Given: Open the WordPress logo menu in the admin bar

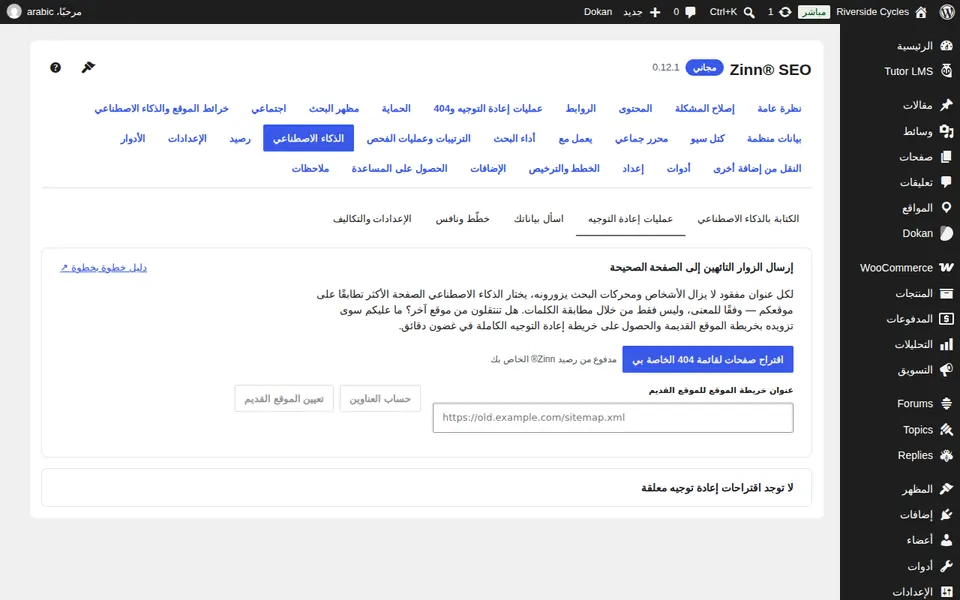Looking at the screenshot, I should coord(947,12).
